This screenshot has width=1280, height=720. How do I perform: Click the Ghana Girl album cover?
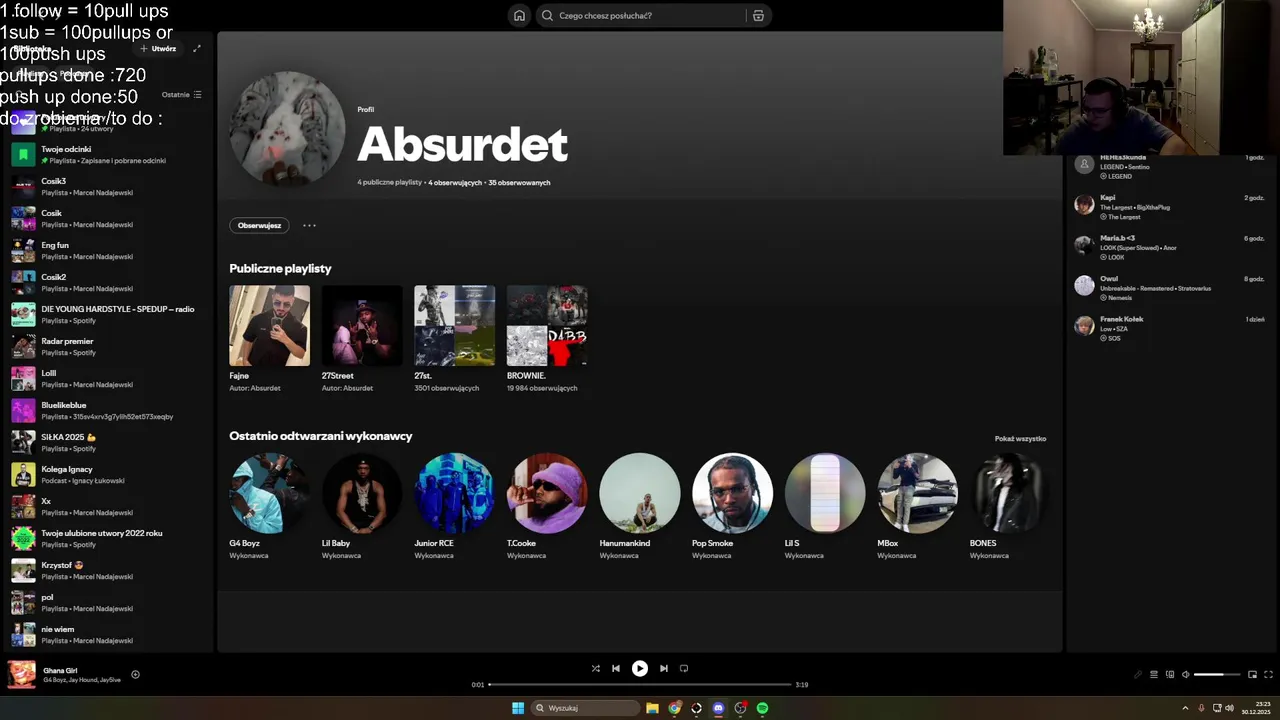22,675
